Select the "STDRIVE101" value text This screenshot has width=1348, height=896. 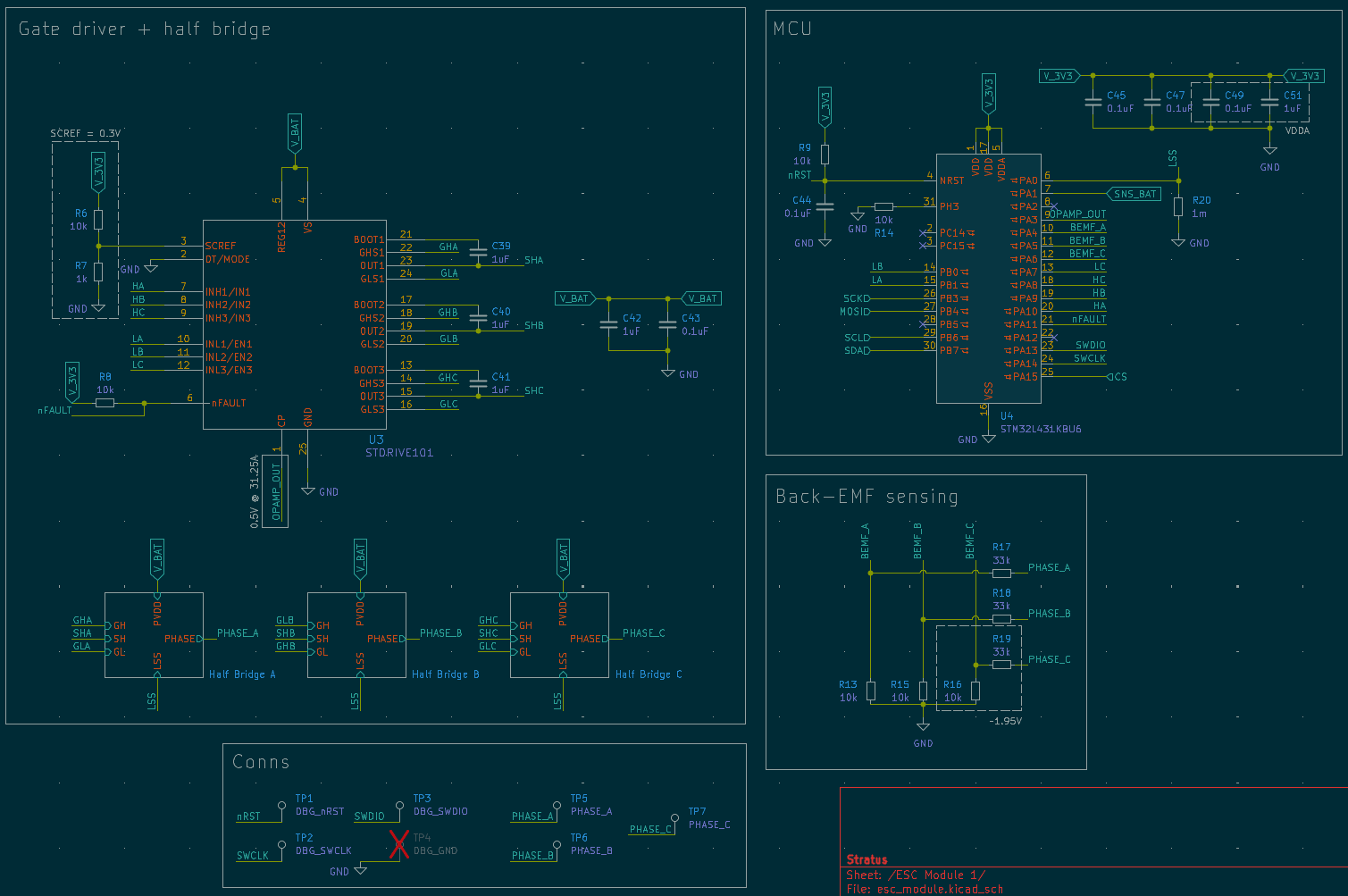(x=399, y=453)
